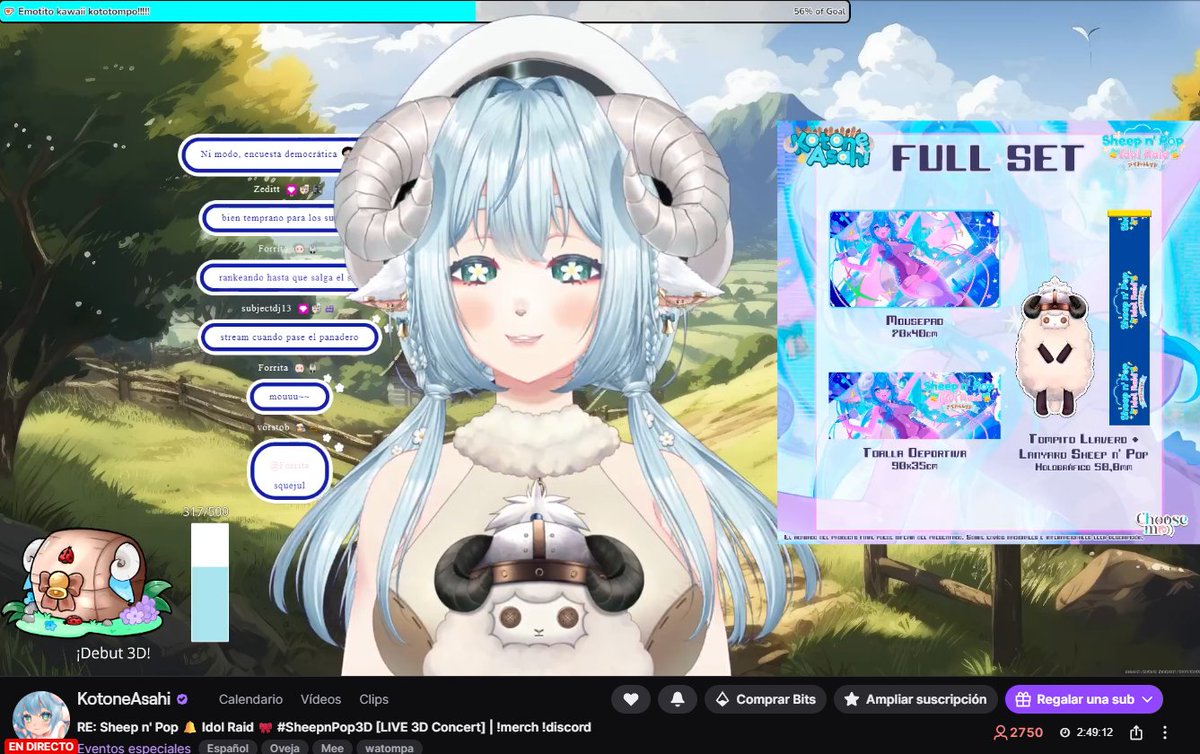Click the stream title RE: Sheep n' Pop
1200x754 pixels.
pos(334,727)
